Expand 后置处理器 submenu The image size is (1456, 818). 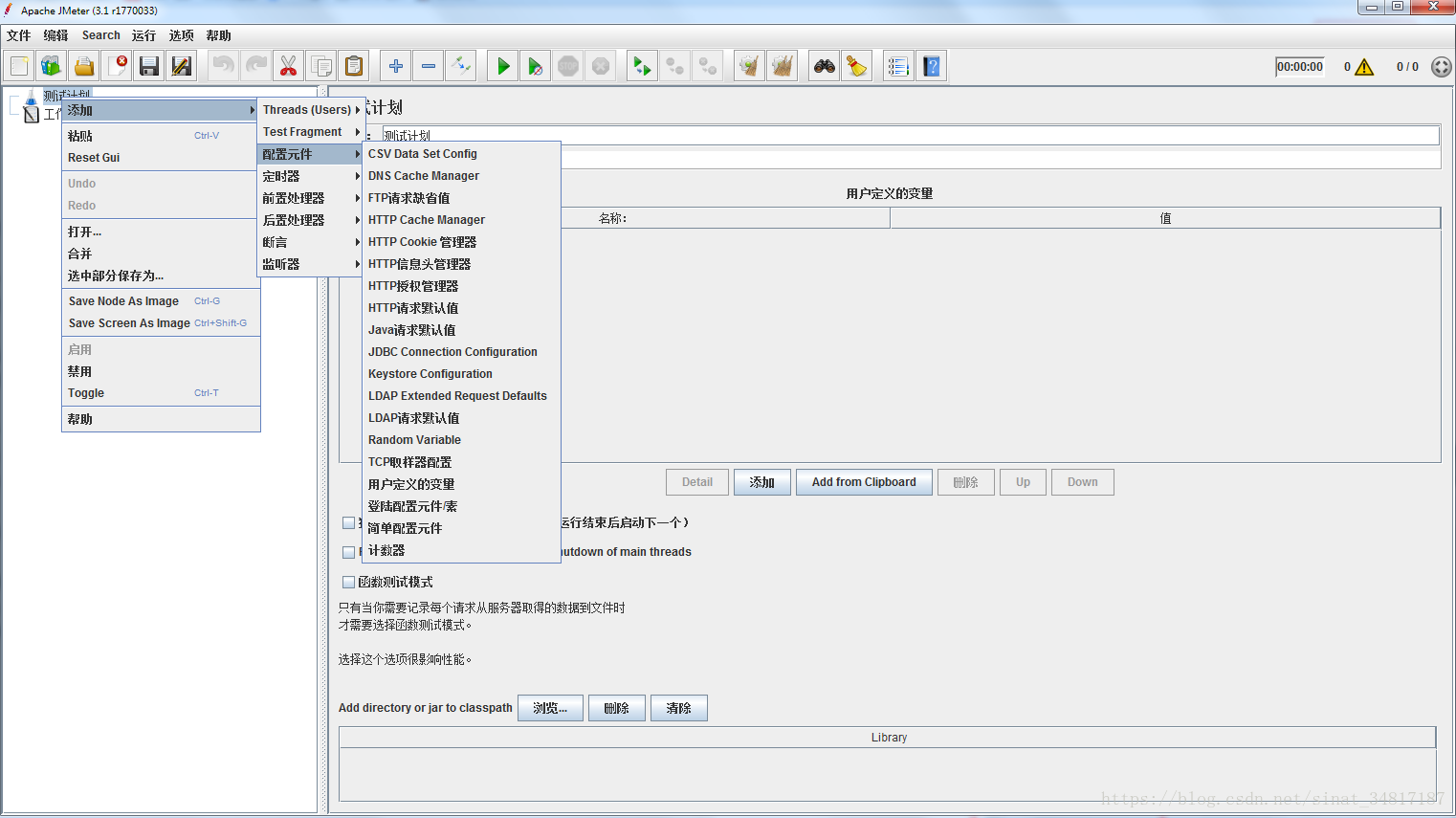point(311,220)
